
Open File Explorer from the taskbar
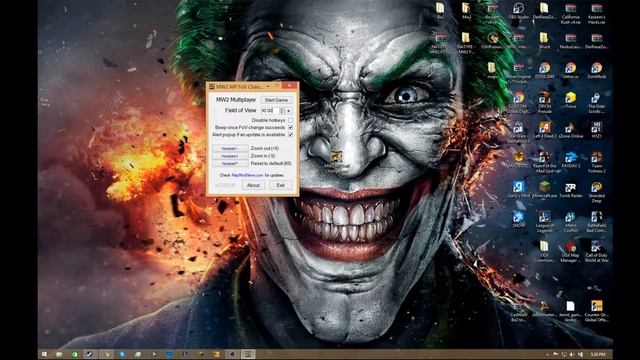[59, 354]
